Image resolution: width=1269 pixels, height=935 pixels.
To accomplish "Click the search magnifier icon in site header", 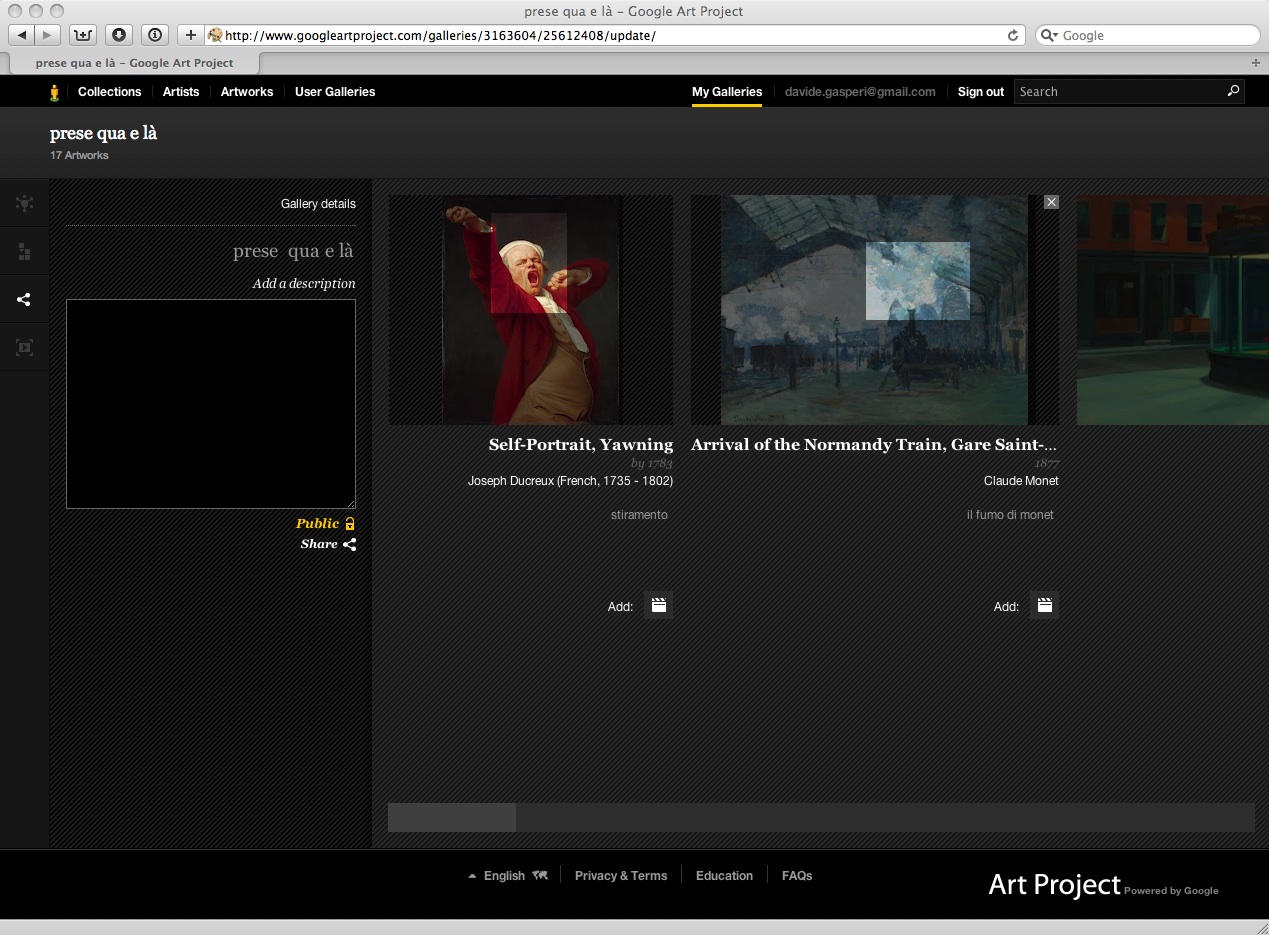I will 1233,91.
